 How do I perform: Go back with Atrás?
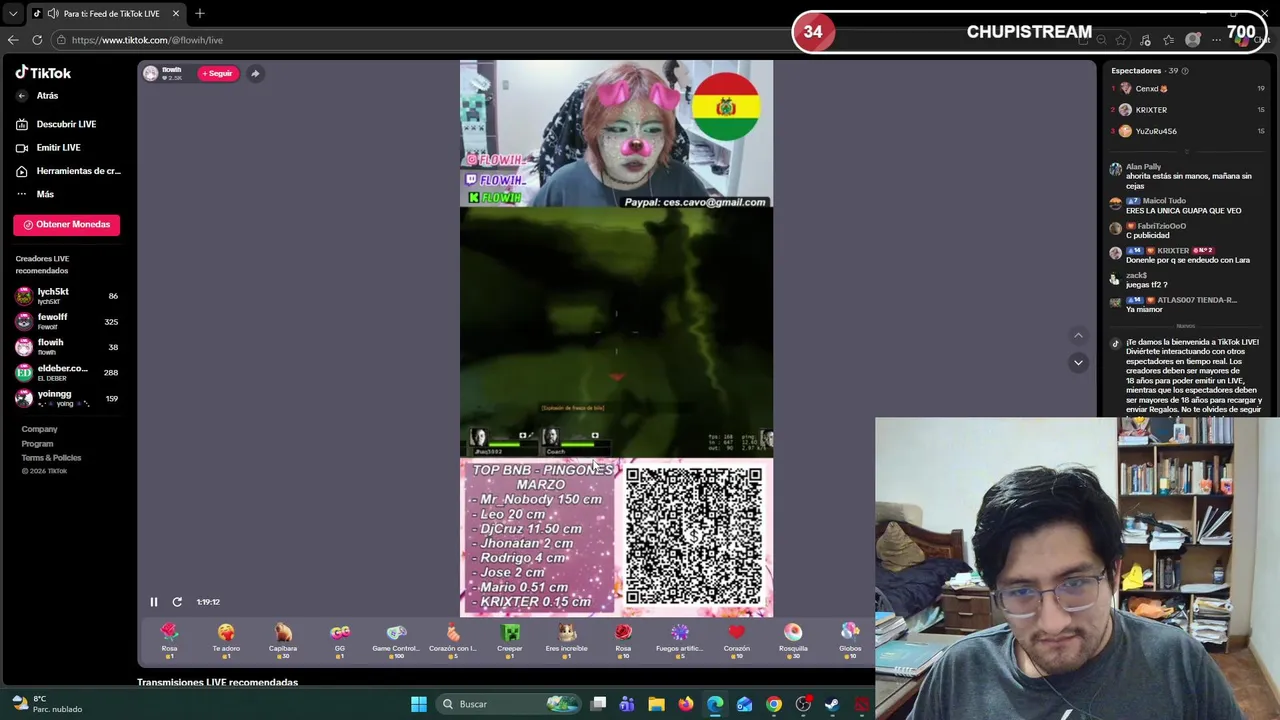38,96
